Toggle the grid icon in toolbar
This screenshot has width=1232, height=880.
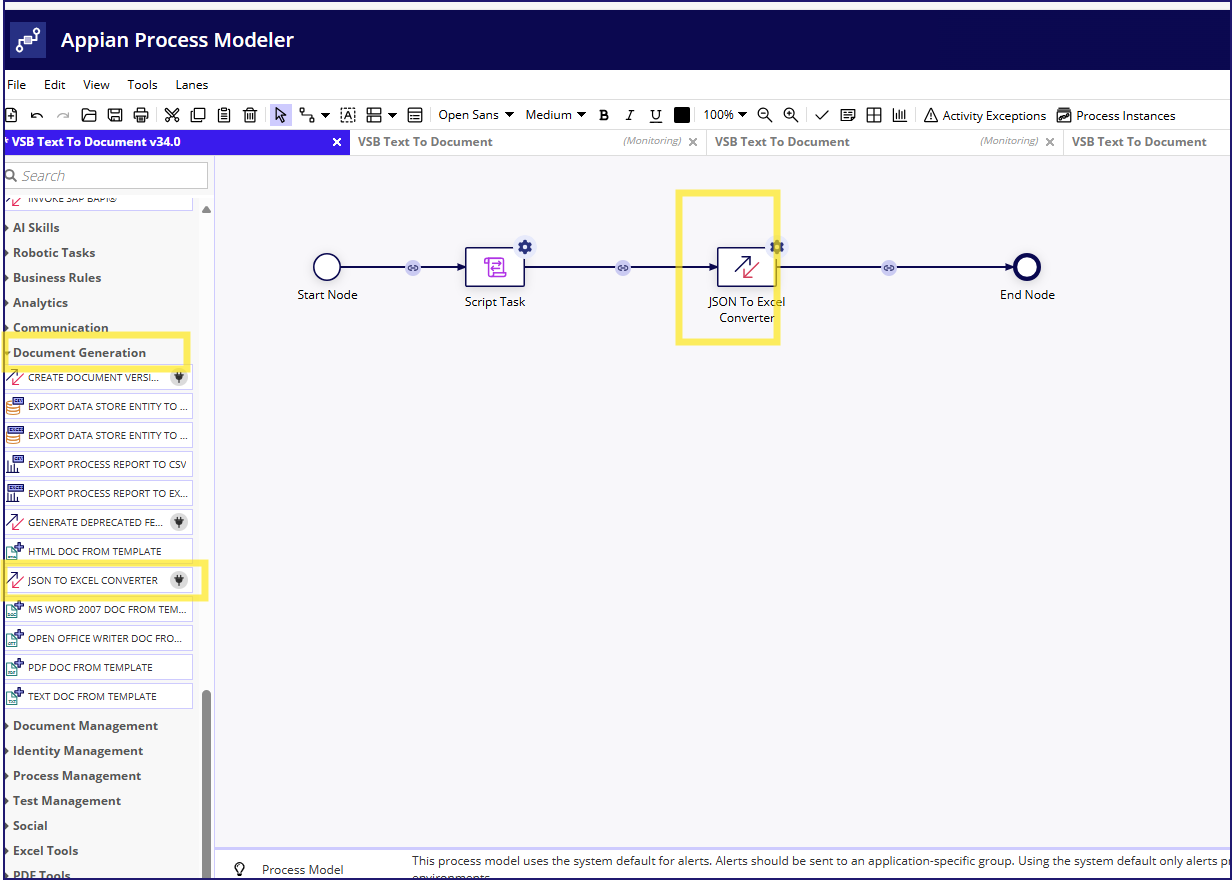click(874, 115)
